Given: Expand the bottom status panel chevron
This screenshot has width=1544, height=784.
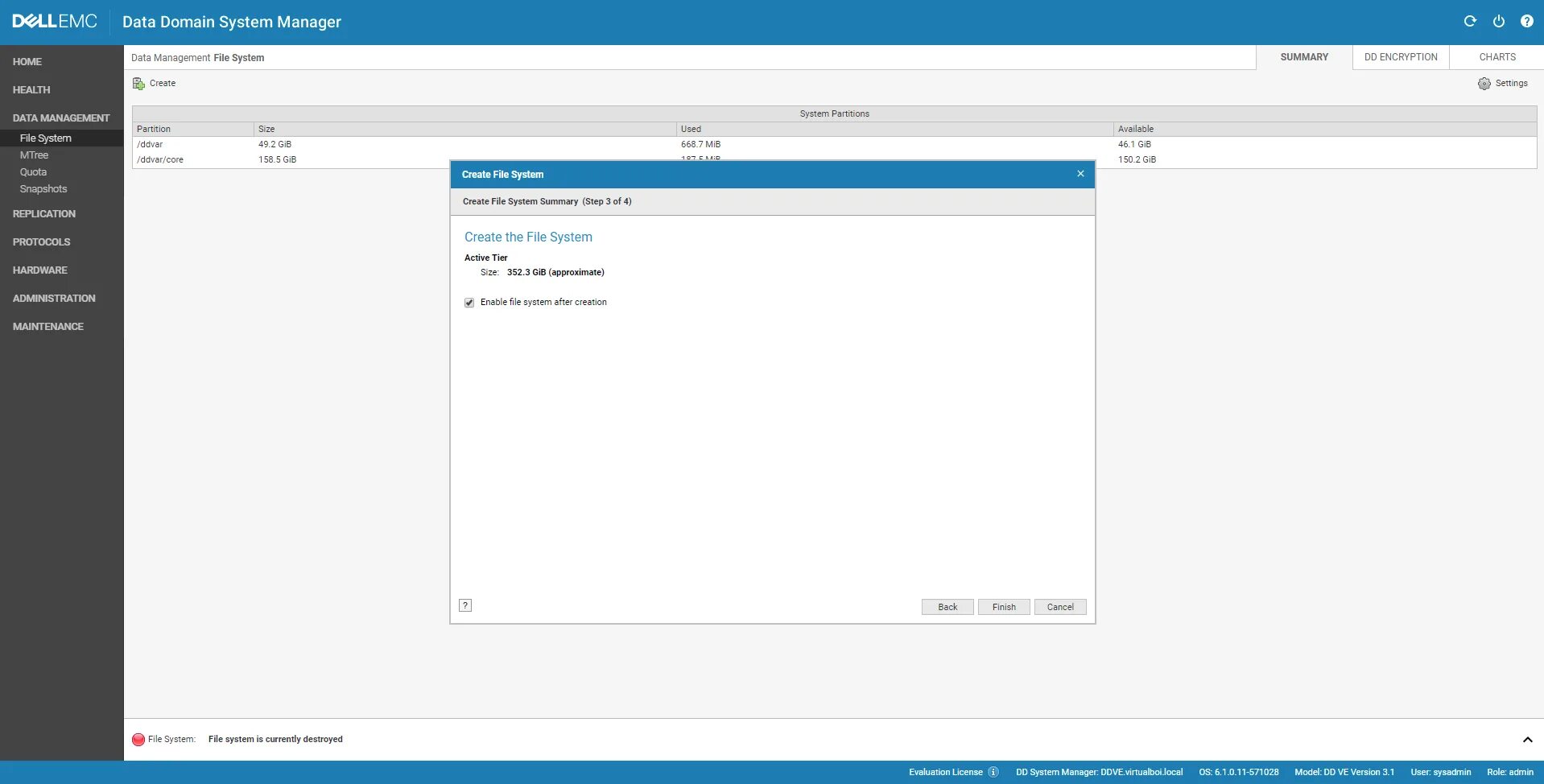Looking at the screenshot, I should pos(1527,740).
